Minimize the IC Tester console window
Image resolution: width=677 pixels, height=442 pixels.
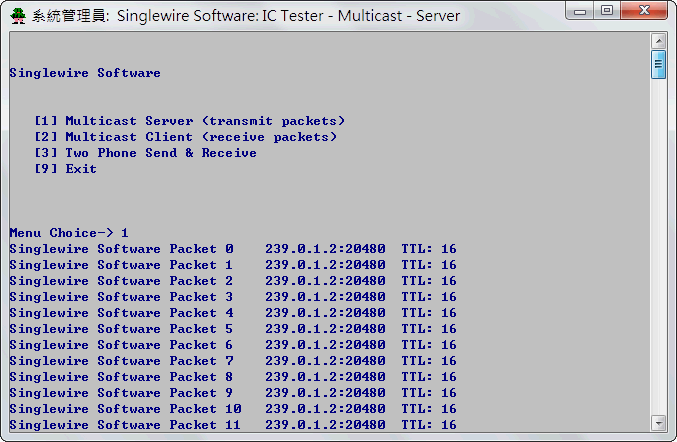(579, 10)
